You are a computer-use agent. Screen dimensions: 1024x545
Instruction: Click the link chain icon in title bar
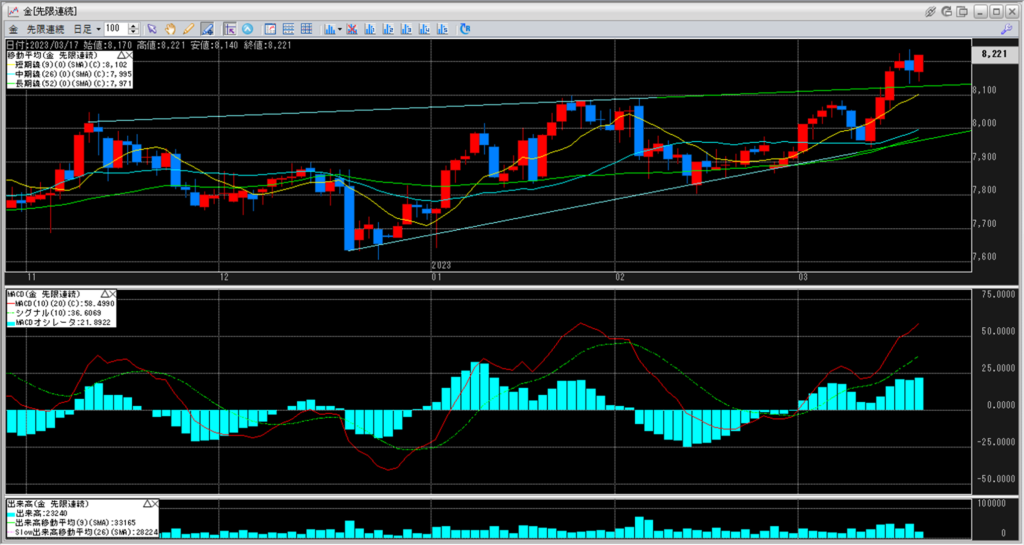click(x=930, y=10)
